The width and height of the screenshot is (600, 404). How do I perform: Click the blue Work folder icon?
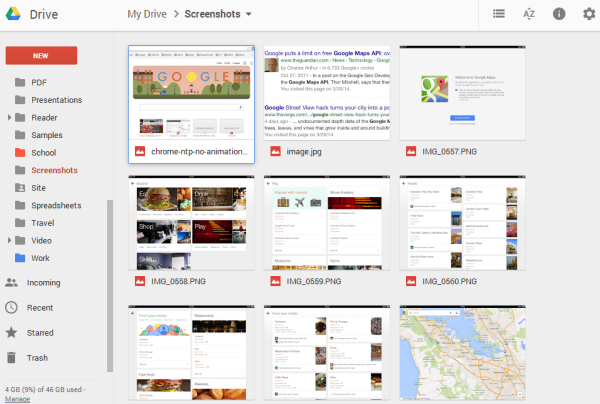click(20, 258)
